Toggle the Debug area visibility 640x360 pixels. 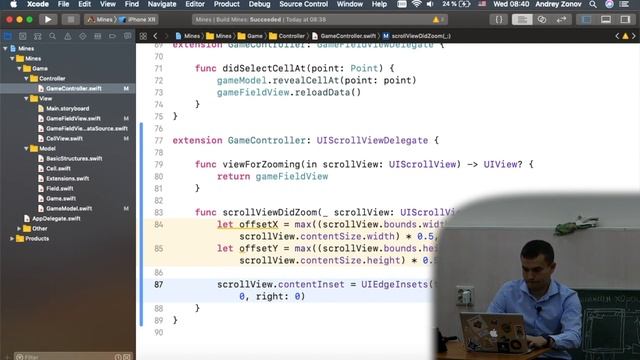click(x=606, y=19)
